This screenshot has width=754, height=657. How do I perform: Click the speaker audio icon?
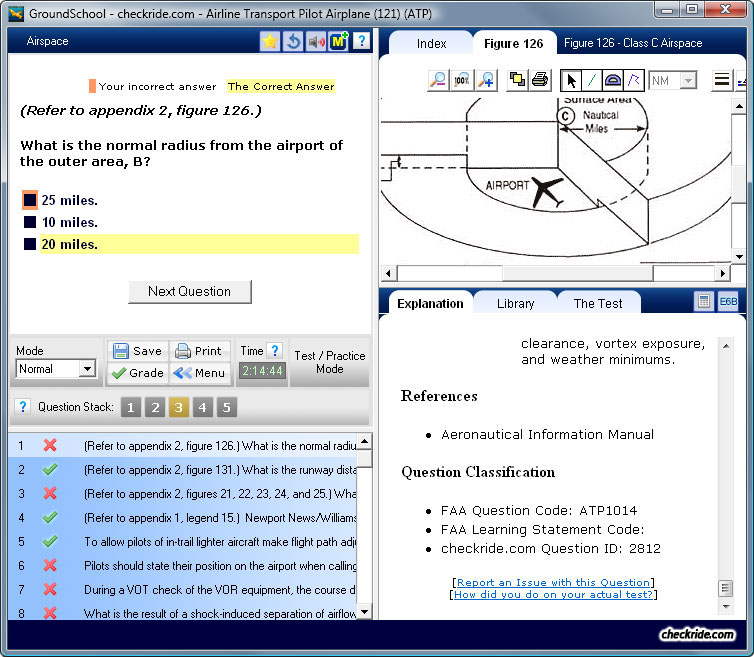coord(316,41)
